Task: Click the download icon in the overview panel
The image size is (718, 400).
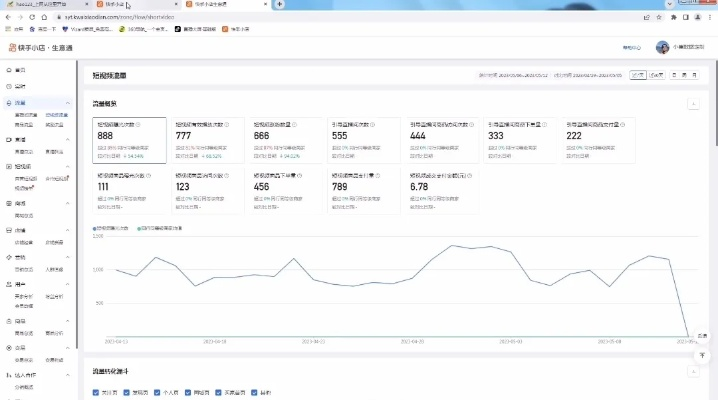Action: click(x=693, y=103)
